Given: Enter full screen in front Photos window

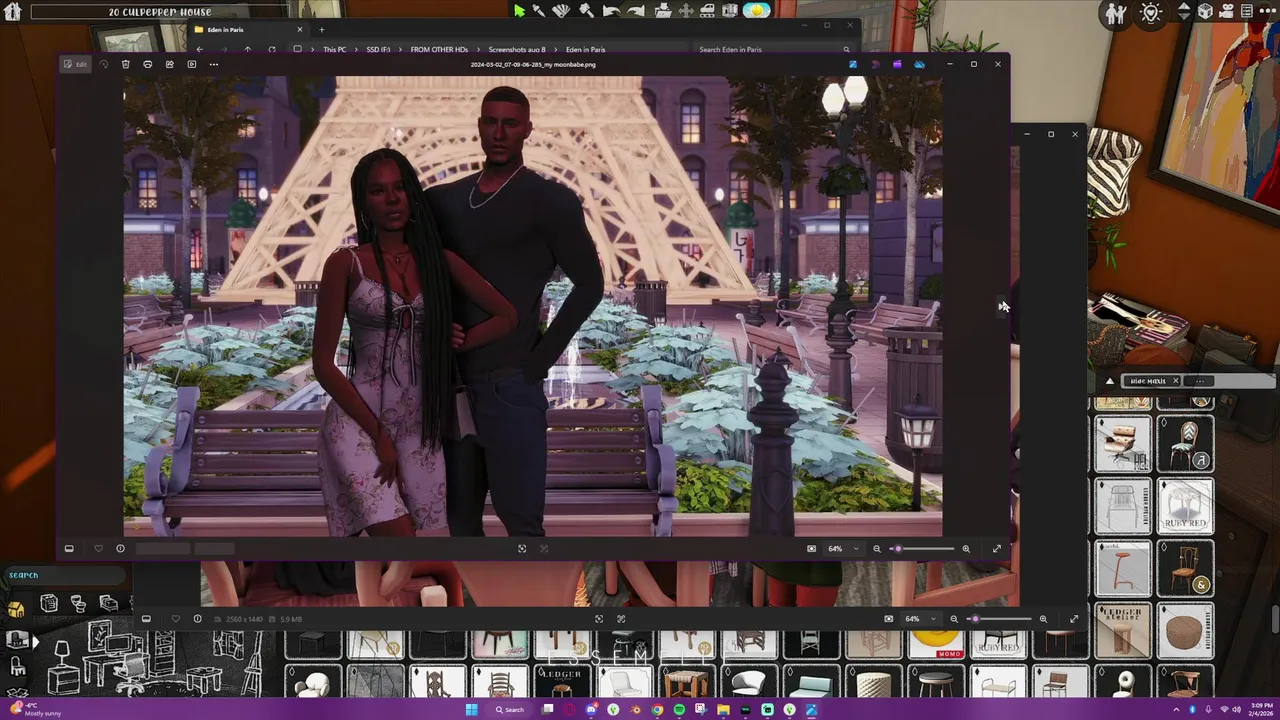Looking at the screenshot, I should tap(997, 548).
